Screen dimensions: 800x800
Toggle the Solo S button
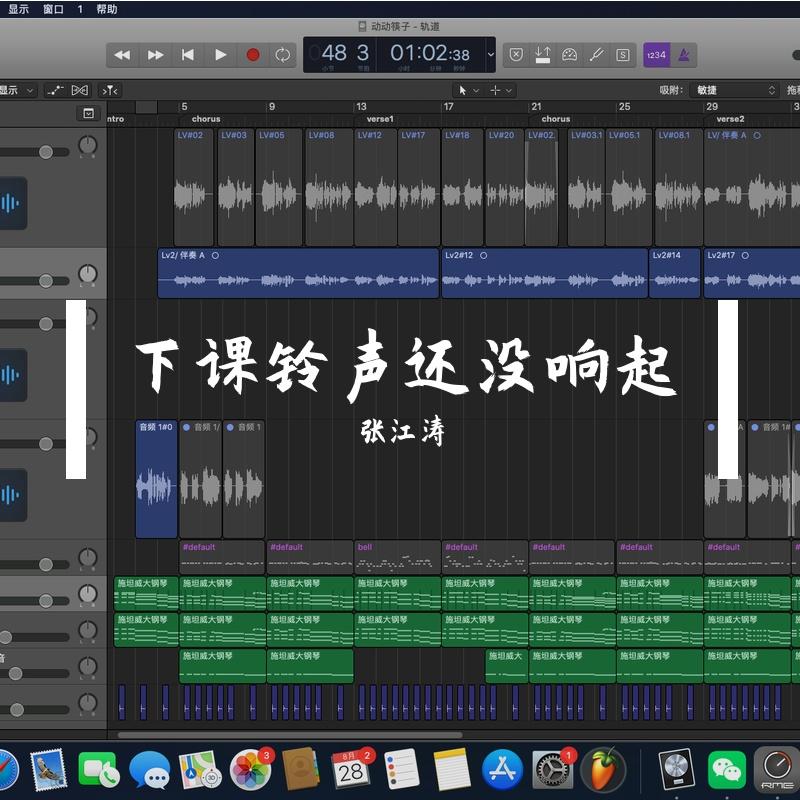pyautogui.click(x=622, y=55)
